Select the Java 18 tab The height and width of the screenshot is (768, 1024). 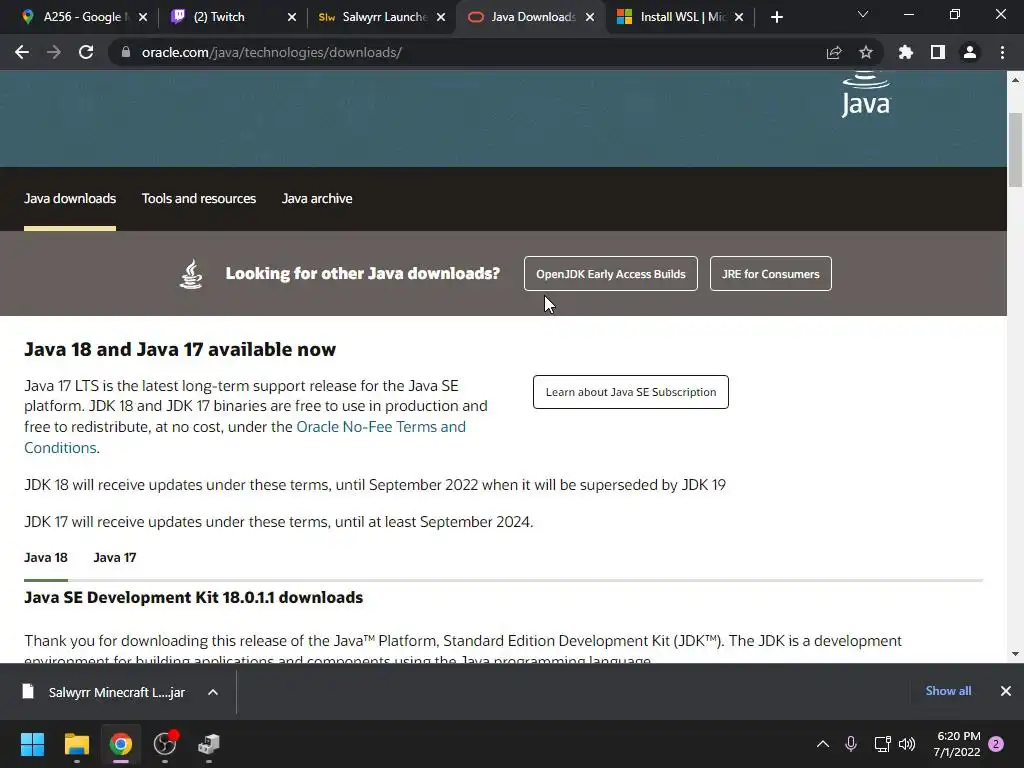click(46, 557)
